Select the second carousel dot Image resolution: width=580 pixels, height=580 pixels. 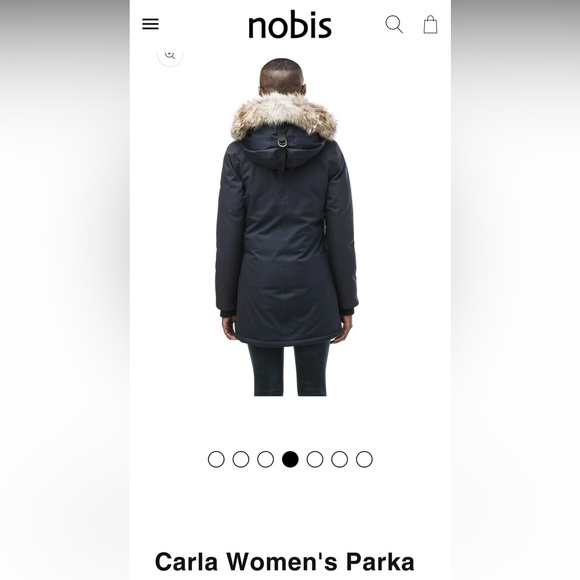click(x=241, y=459)
